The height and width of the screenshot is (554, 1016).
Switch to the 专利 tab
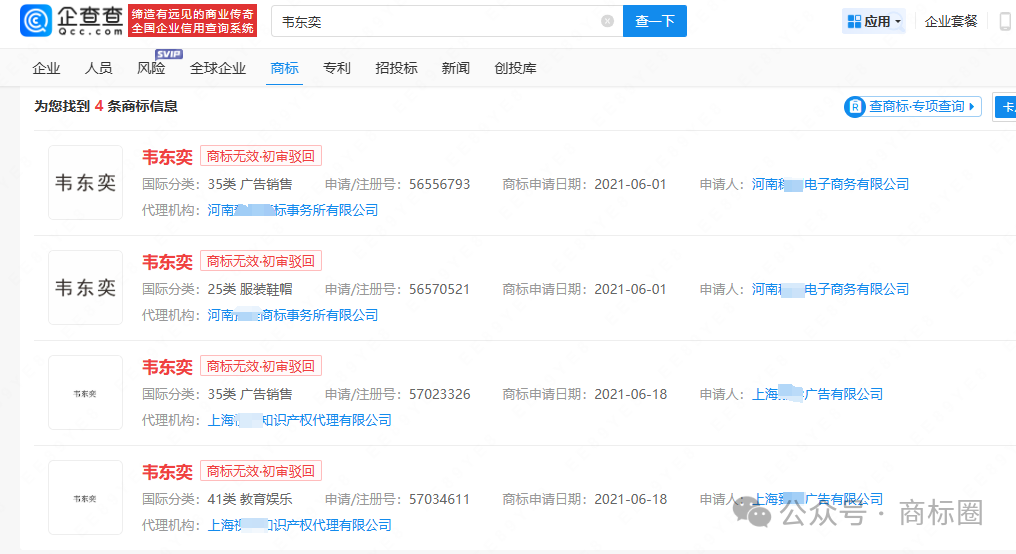click(x=337, y=68)
